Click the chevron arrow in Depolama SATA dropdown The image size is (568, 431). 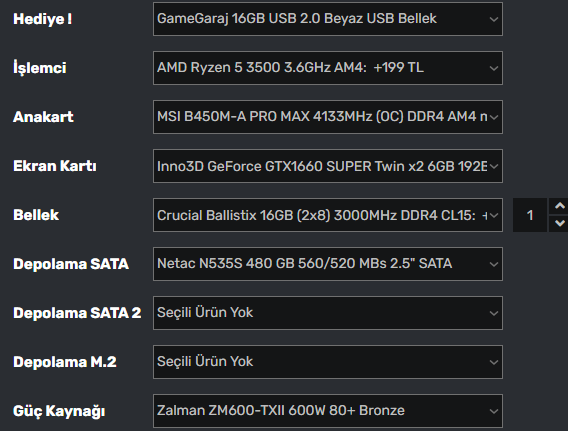pos(493,264)
